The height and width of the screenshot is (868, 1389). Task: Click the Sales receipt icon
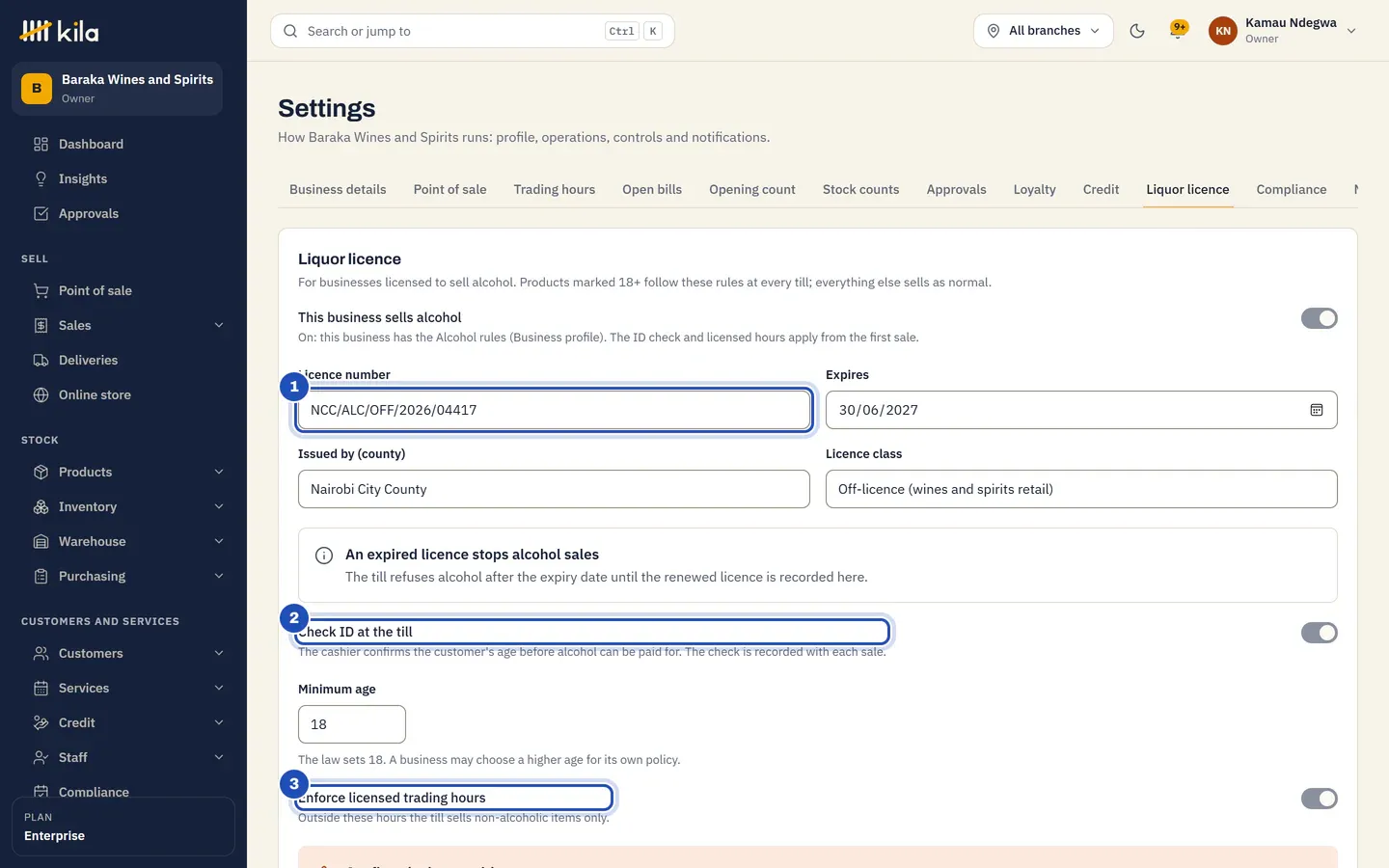(x=41, y=326)
